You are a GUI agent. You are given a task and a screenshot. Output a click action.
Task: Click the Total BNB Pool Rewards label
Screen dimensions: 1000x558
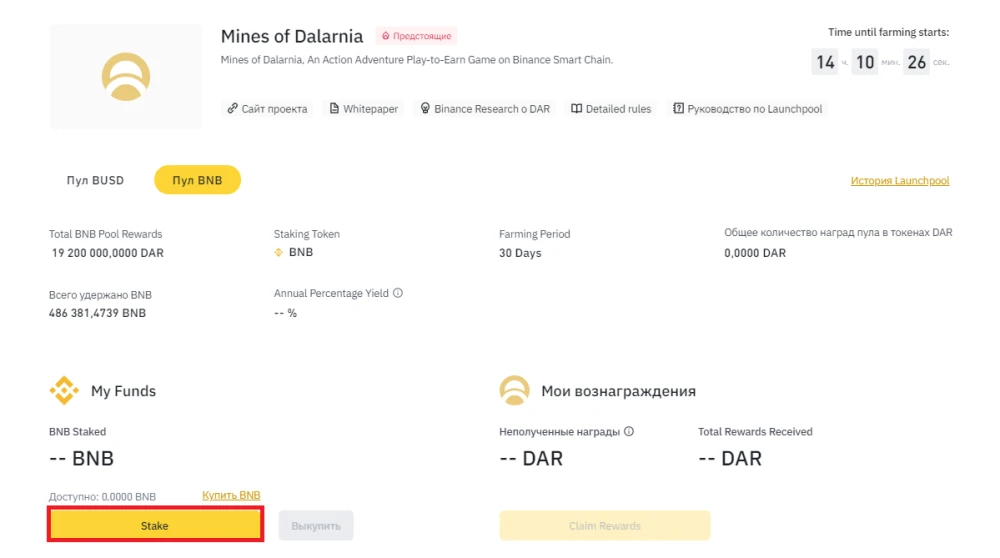click(106, 234)
